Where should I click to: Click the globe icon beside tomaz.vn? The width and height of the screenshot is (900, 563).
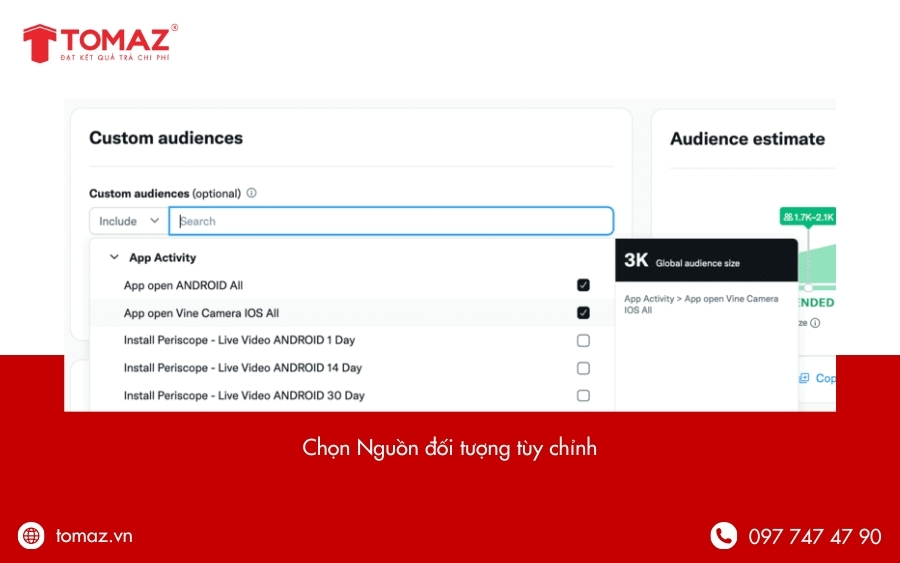point(31,535)
